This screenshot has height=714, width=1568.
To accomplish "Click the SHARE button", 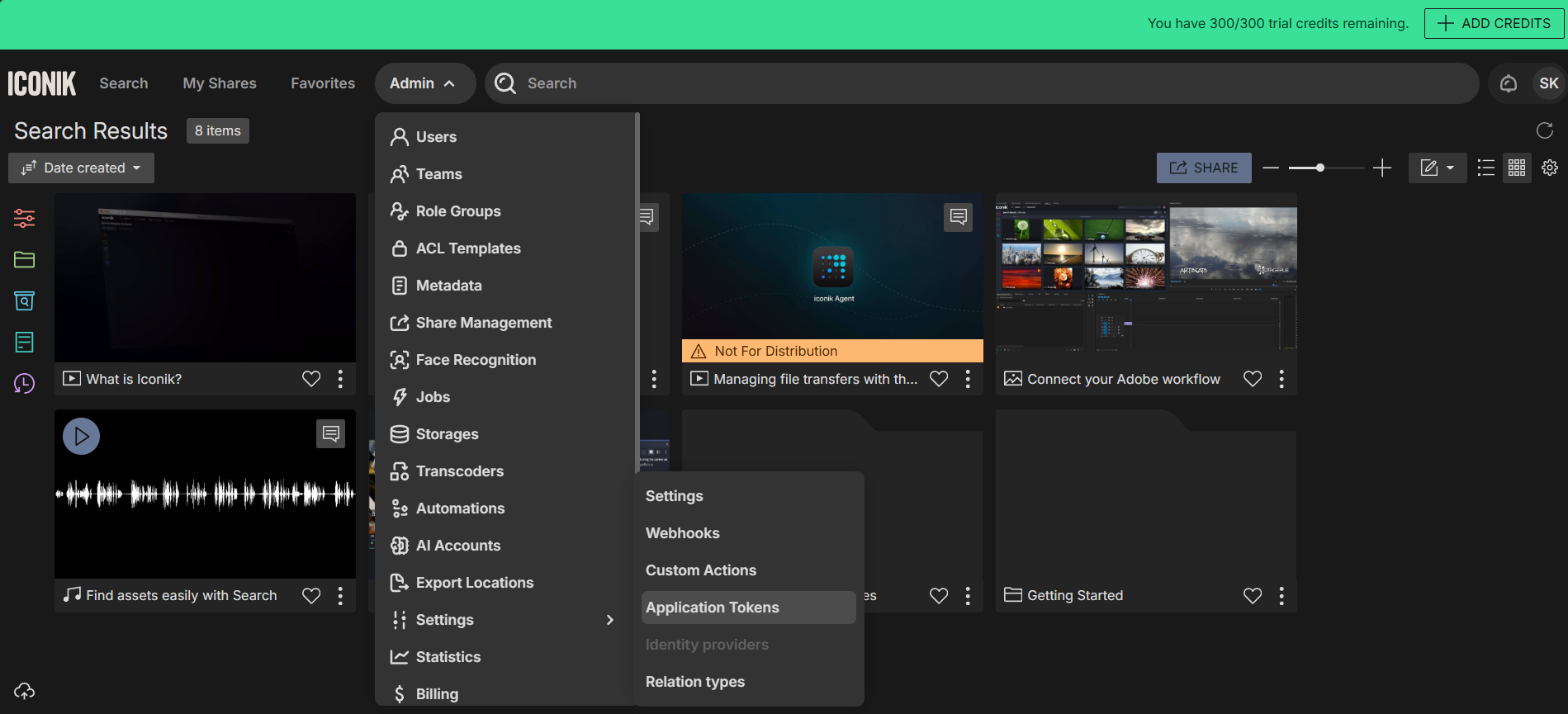I will pyautogui.click(x=1204, y=168).
